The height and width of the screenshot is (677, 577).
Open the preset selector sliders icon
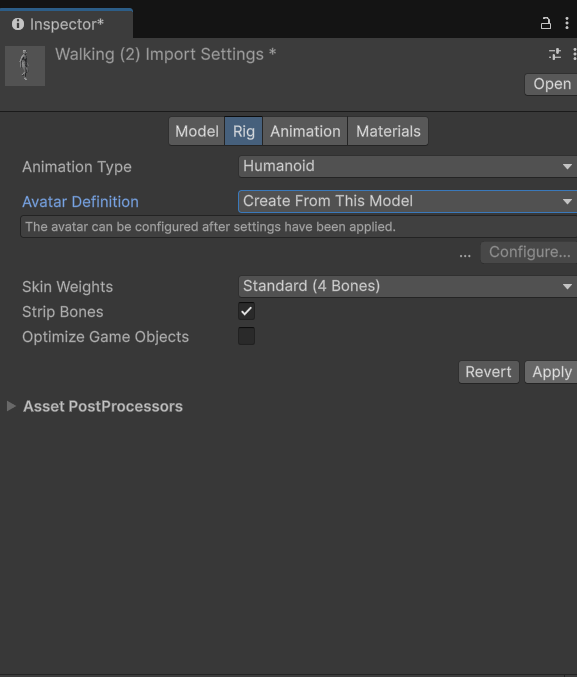point(555,54)
